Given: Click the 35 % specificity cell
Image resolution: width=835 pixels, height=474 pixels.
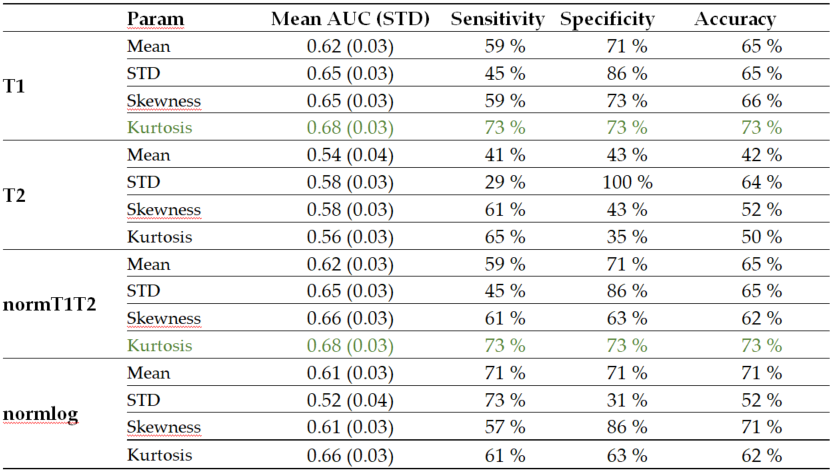Looking at the screenshot, I should pos(630,237).
